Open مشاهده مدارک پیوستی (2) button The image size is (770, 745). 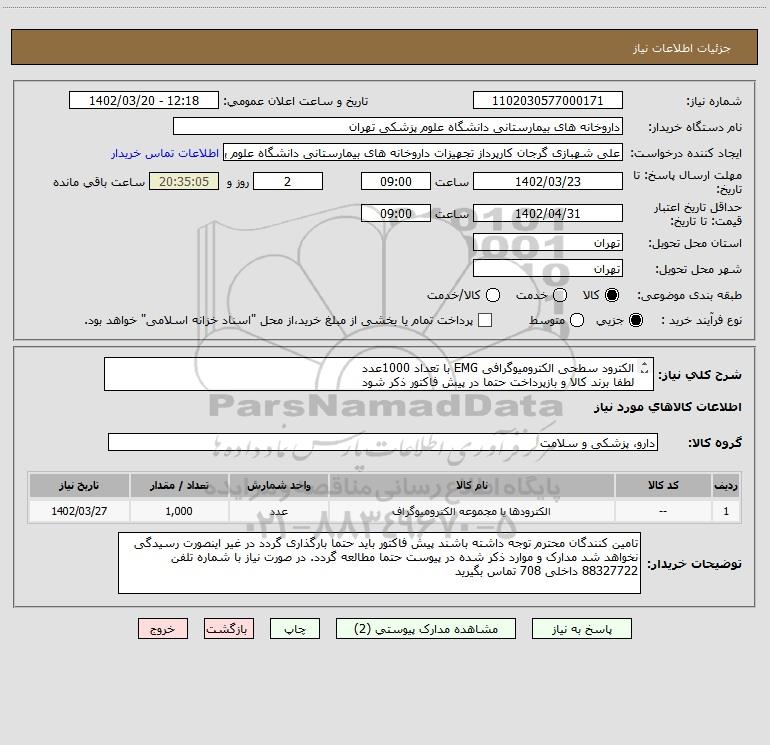[426, 629]
